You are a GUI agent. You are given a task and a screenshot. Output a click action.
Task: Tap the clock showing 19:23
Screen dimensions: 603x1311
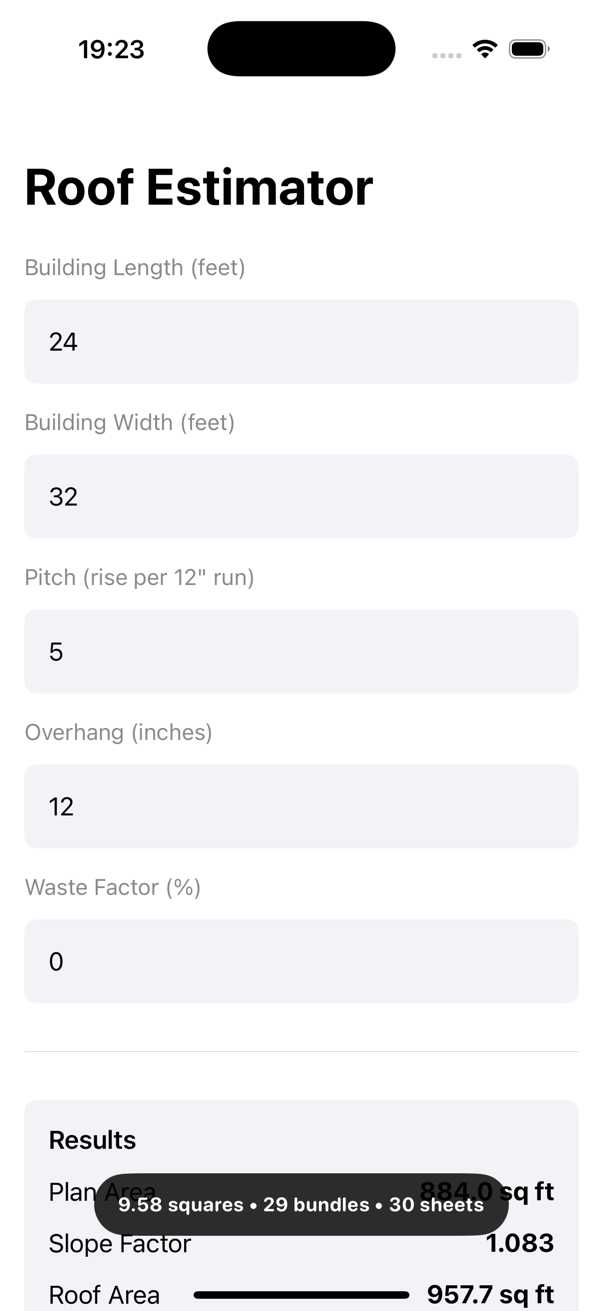tap(111, 48)
